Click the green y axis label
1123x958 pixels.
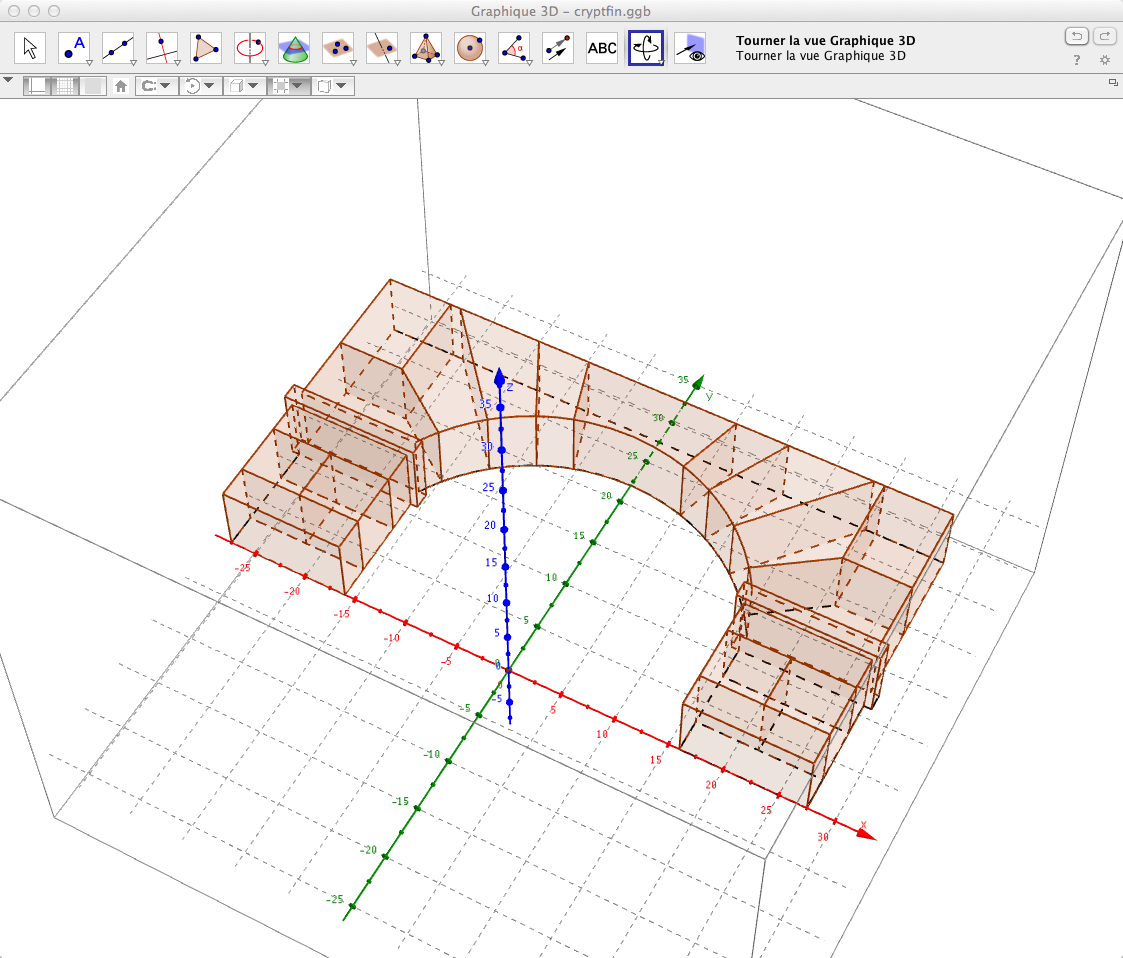pyautogui.click(x=709, y=396)
